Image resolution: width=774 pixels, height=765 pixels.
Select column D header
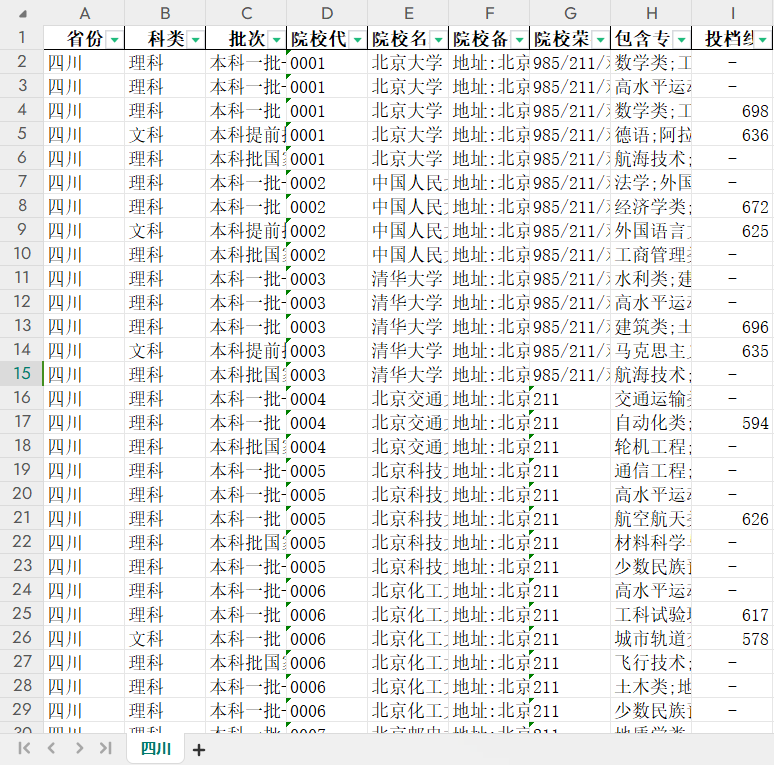pos(327,13)
